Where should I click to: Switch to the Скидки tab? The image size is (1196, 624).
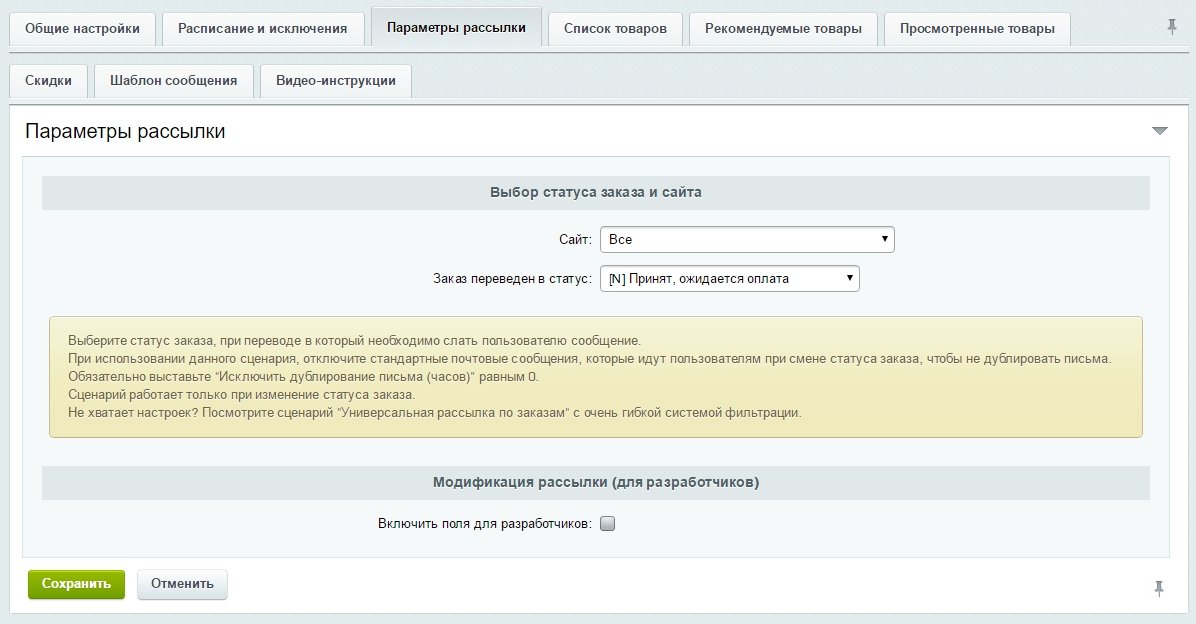coord(48,81)
